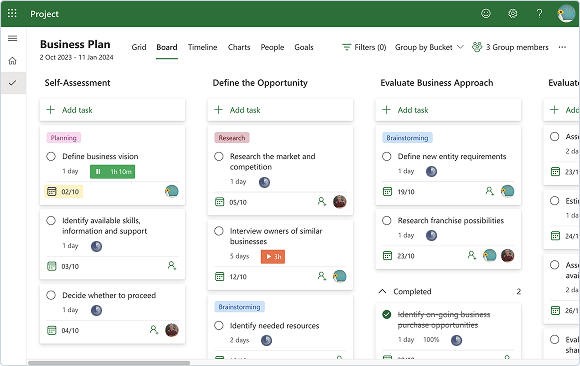The image size is (580, 366).
Task: Click the 02/10 due date calendar chip
Action: pos(64,192)
